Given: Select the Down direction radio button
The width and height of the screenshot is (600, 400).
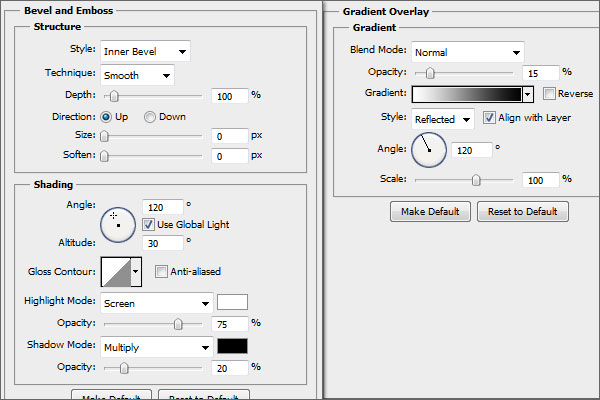Looking at the screenshot, I should pyautogui.click(x=150, y=117).
